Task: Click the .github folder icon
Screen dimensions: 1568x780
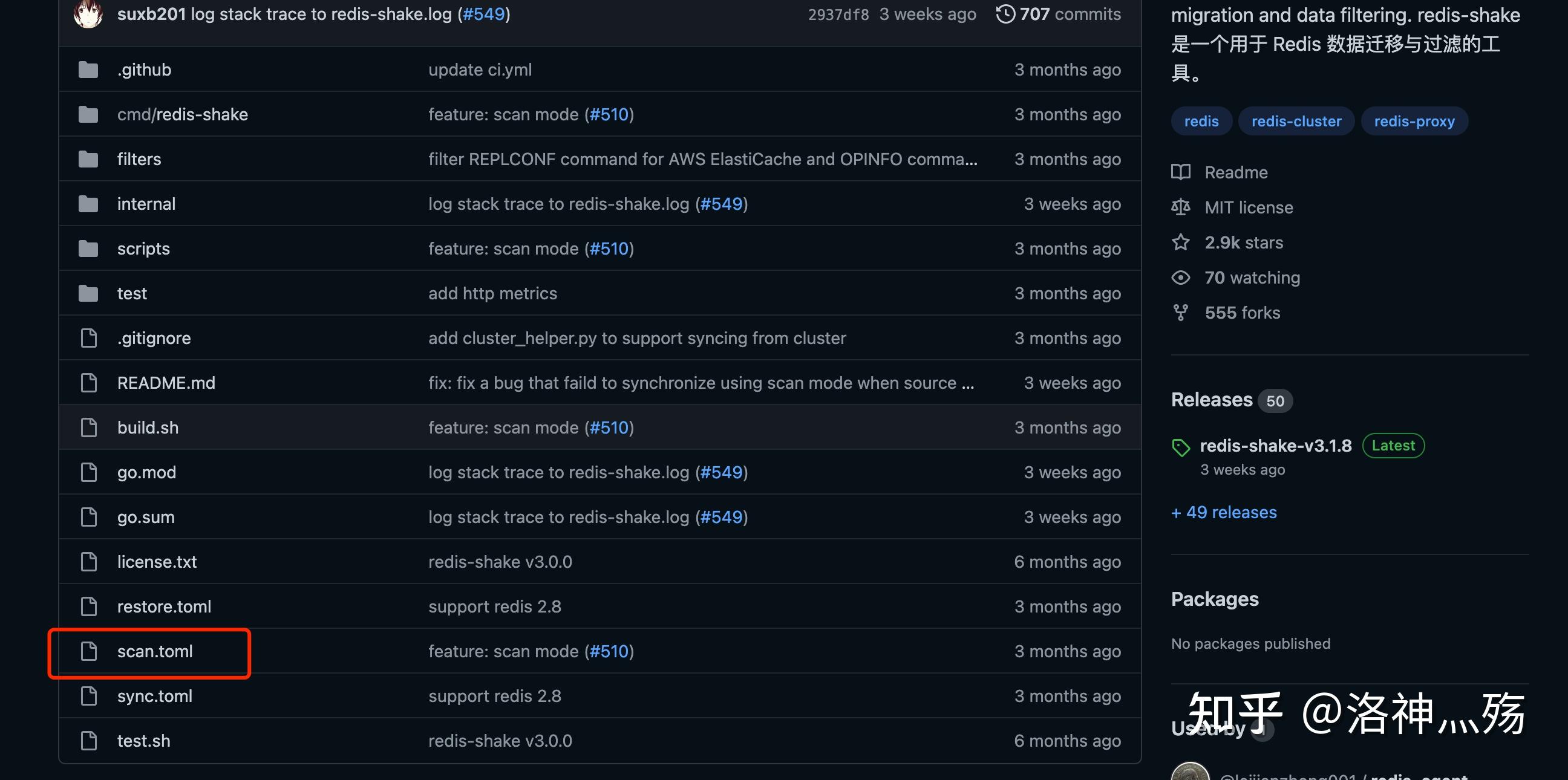Action: pyautogui.click(x=88, y=70)
